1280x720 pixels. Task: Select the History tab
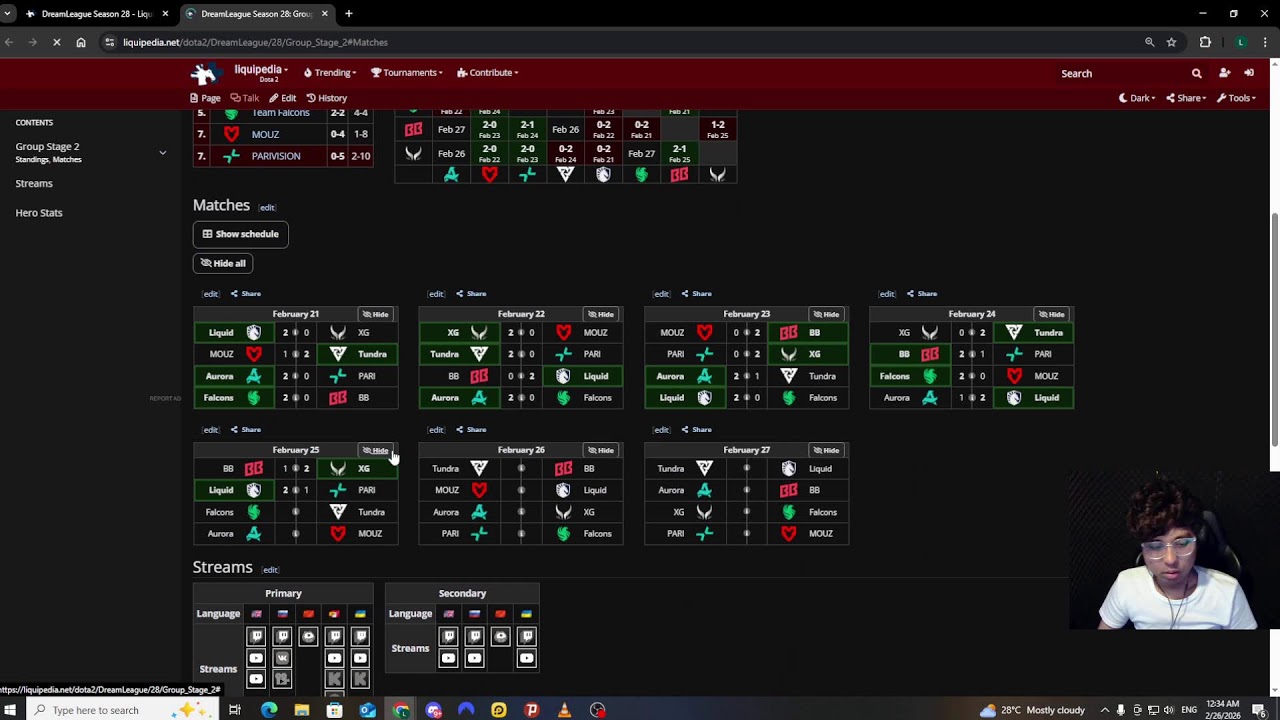327,98
